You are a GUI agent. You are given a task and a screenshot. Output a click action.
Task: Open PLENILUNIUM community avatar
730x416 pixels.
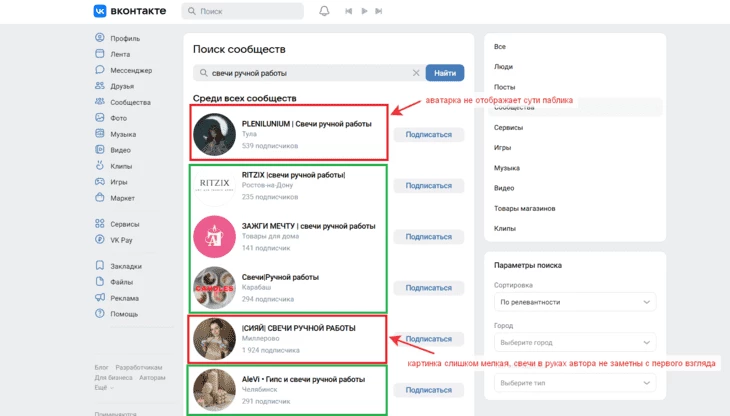214,134
